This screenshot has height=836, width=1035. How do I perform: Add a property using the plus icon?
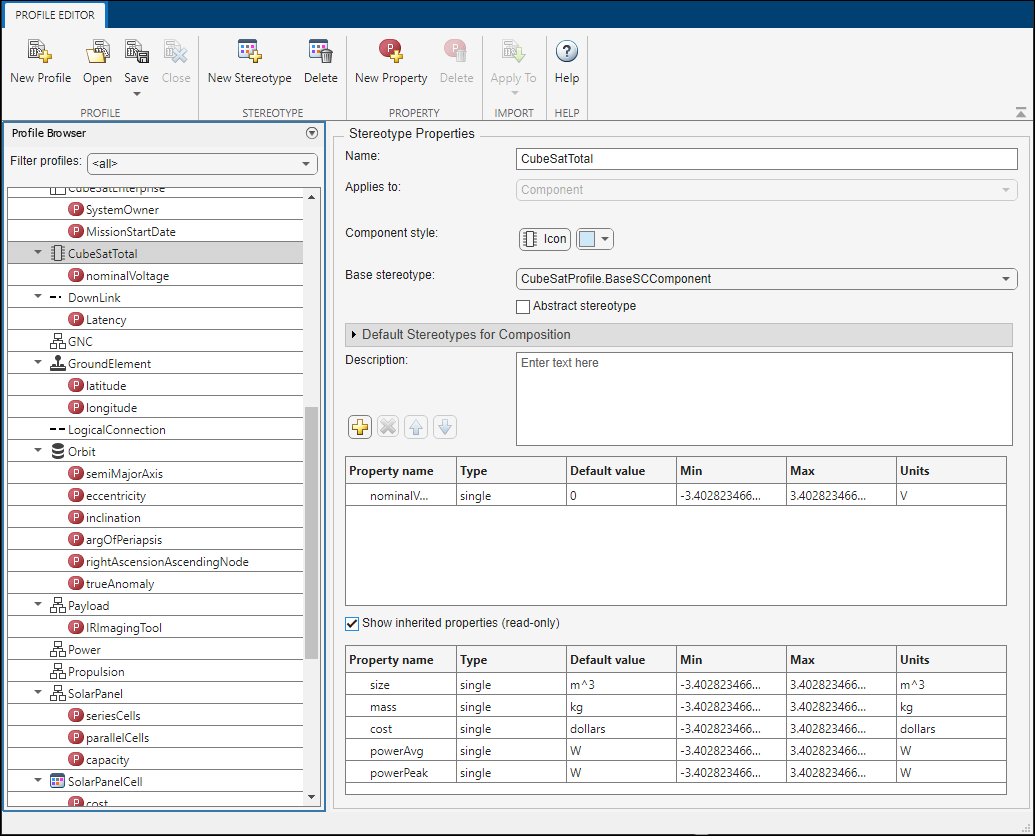tap(359, 427)
